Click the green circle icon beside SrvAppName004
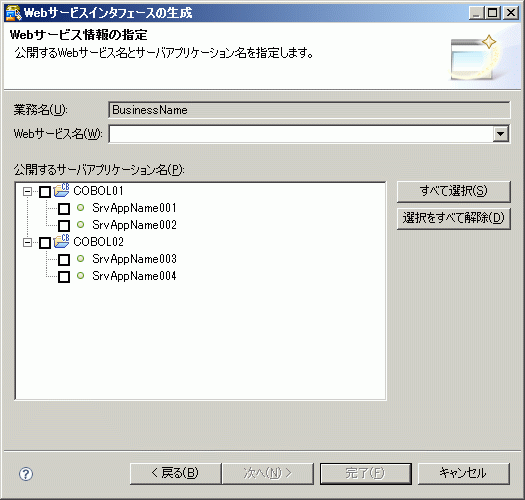 (80, 276)
